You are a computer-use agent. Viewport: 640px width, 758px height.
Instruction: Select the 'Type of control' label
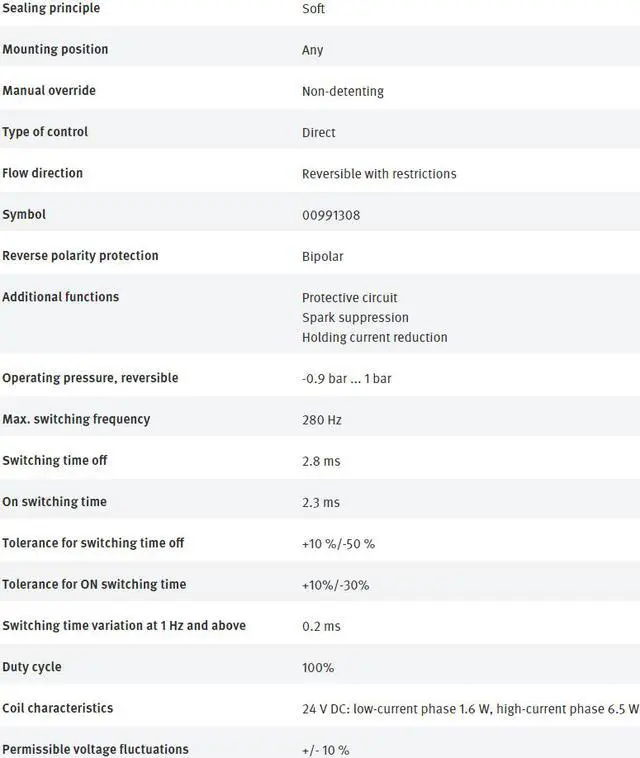point(45,132)
